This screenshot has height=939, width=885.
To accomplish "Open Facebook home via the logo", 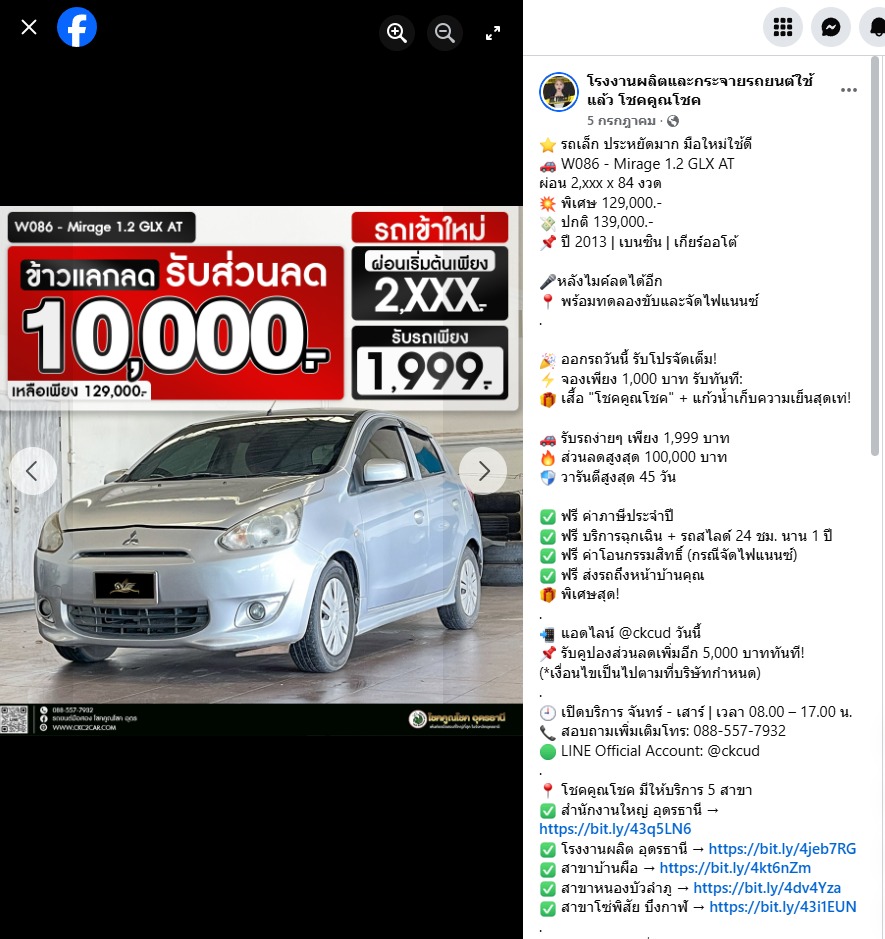I will coord(77,27).
